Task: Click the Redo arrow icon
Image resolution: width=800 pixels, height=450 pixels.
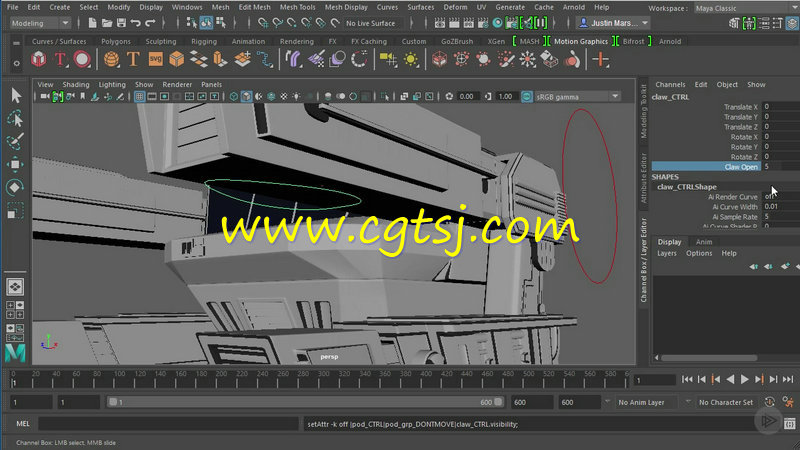Action: pos(150,23)
